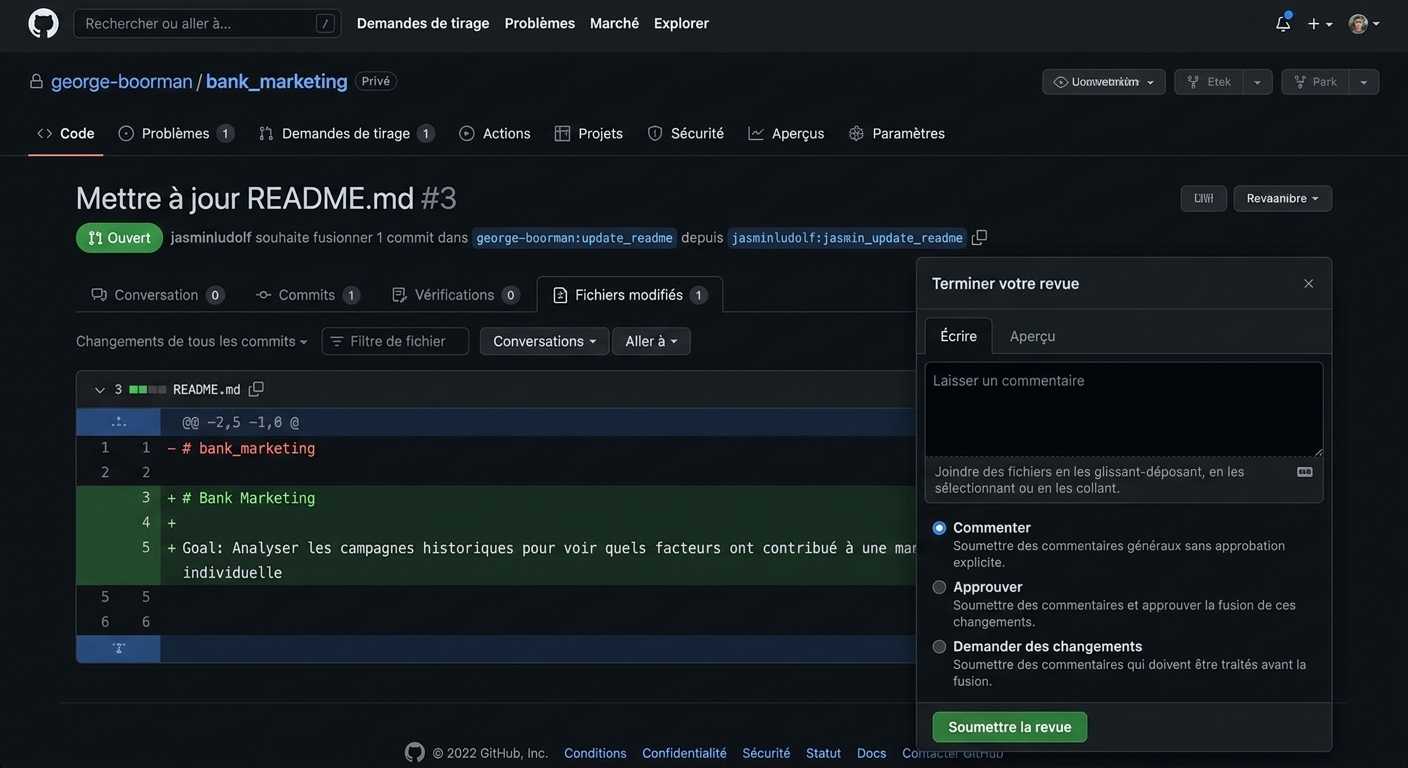Switch to the Aperçu tab in review panel
The height and width of the screenshot is (768, 1408).
coord(1032,336)
